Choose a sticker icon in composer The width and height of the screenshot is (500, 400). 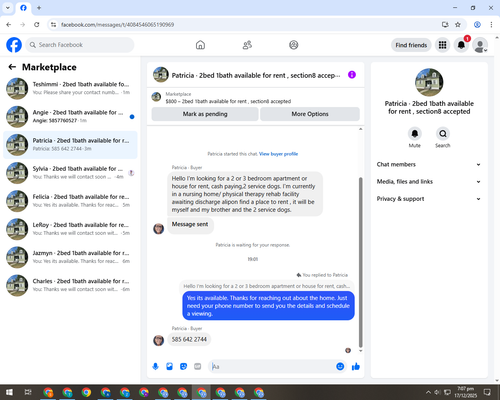183,367
